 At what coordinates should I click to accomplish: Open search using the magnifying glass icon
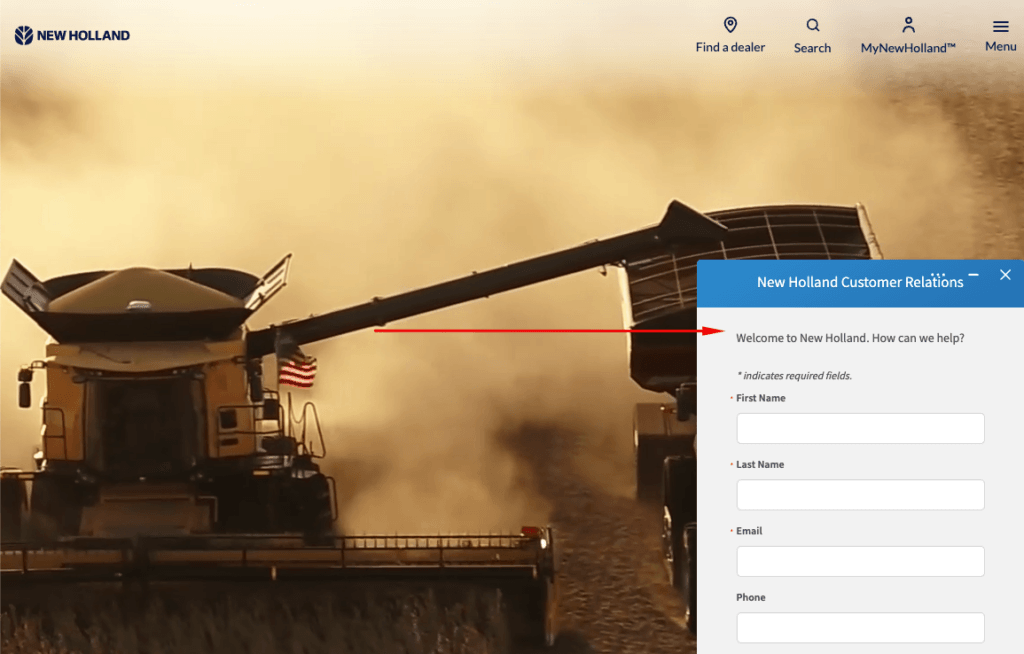click(811, 25)
